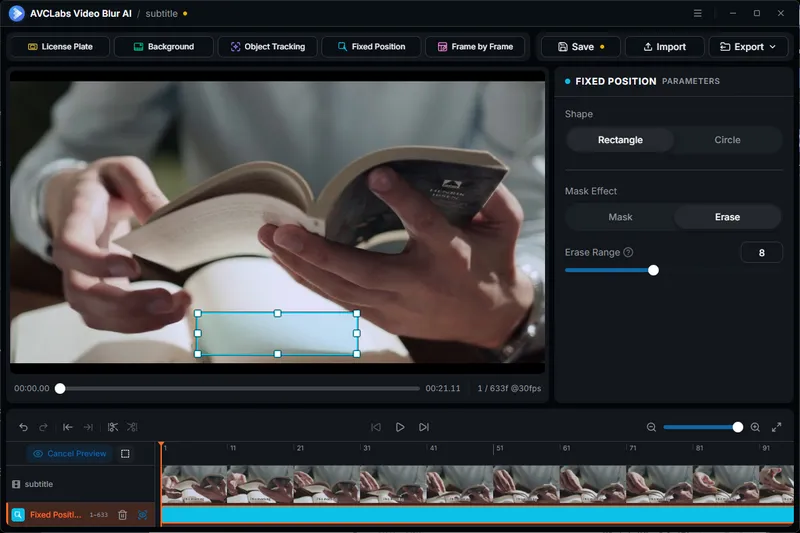Image resolution: width=800 pixels, height=533 pixels.
Task: Open the hamburger menu in title bar
Action: pyautogui.click(x=697, y=13)
